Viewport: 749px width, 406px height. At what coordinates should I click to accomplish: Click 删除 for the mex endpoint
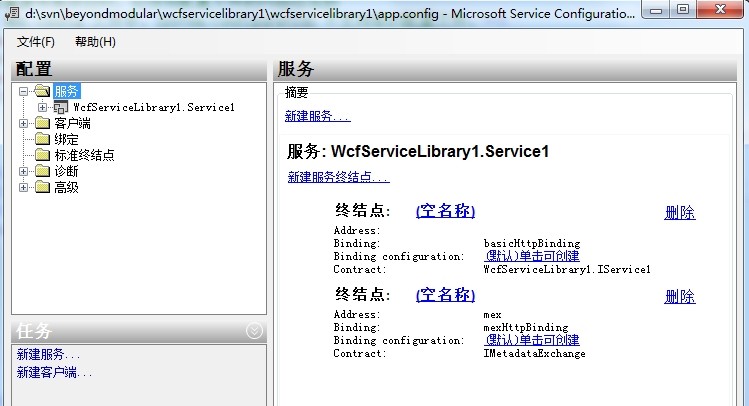[x=680, y=297]
